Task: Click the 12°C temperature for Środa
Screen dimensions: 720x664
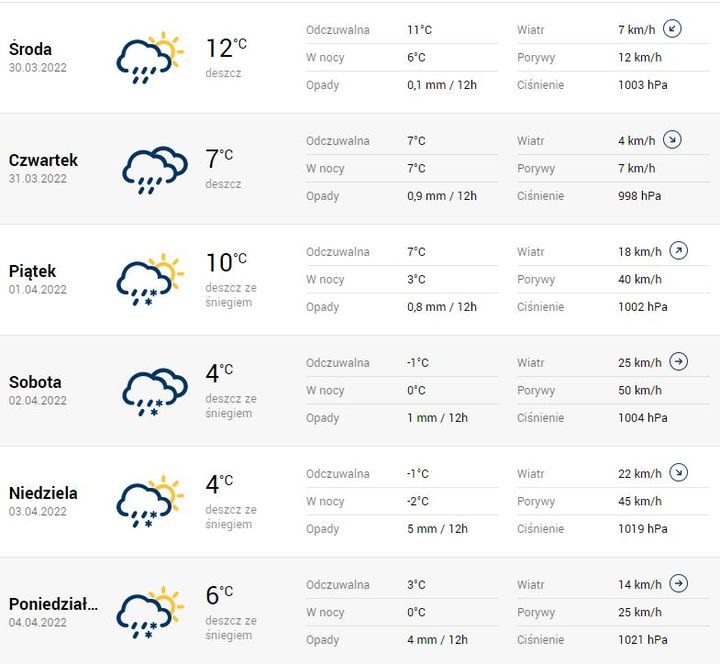Action: (x=226, y=48)
